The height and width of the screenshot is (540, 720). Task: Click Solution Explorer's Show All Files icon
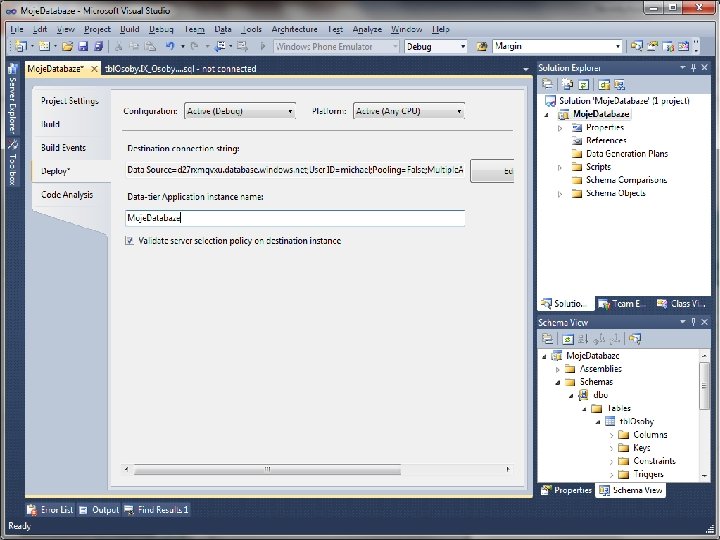click(568, 84)
